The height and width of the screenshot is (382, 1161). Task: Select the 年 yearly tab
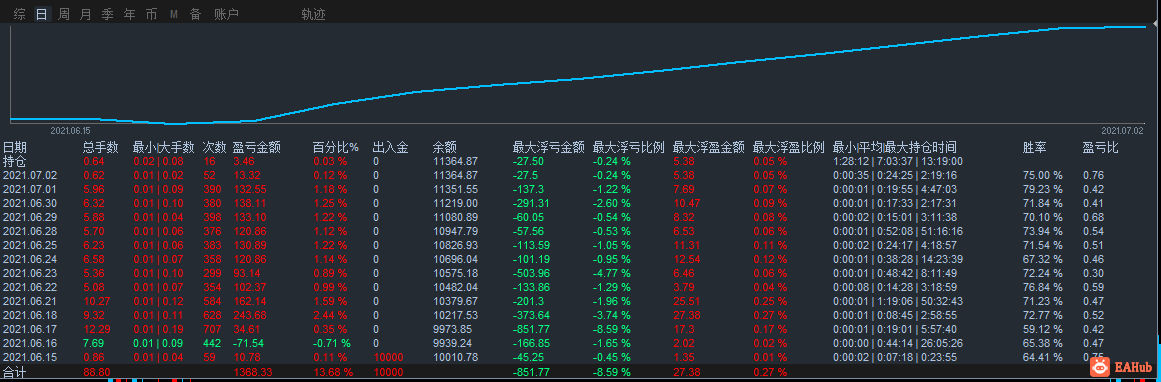[x=130, y=14]
